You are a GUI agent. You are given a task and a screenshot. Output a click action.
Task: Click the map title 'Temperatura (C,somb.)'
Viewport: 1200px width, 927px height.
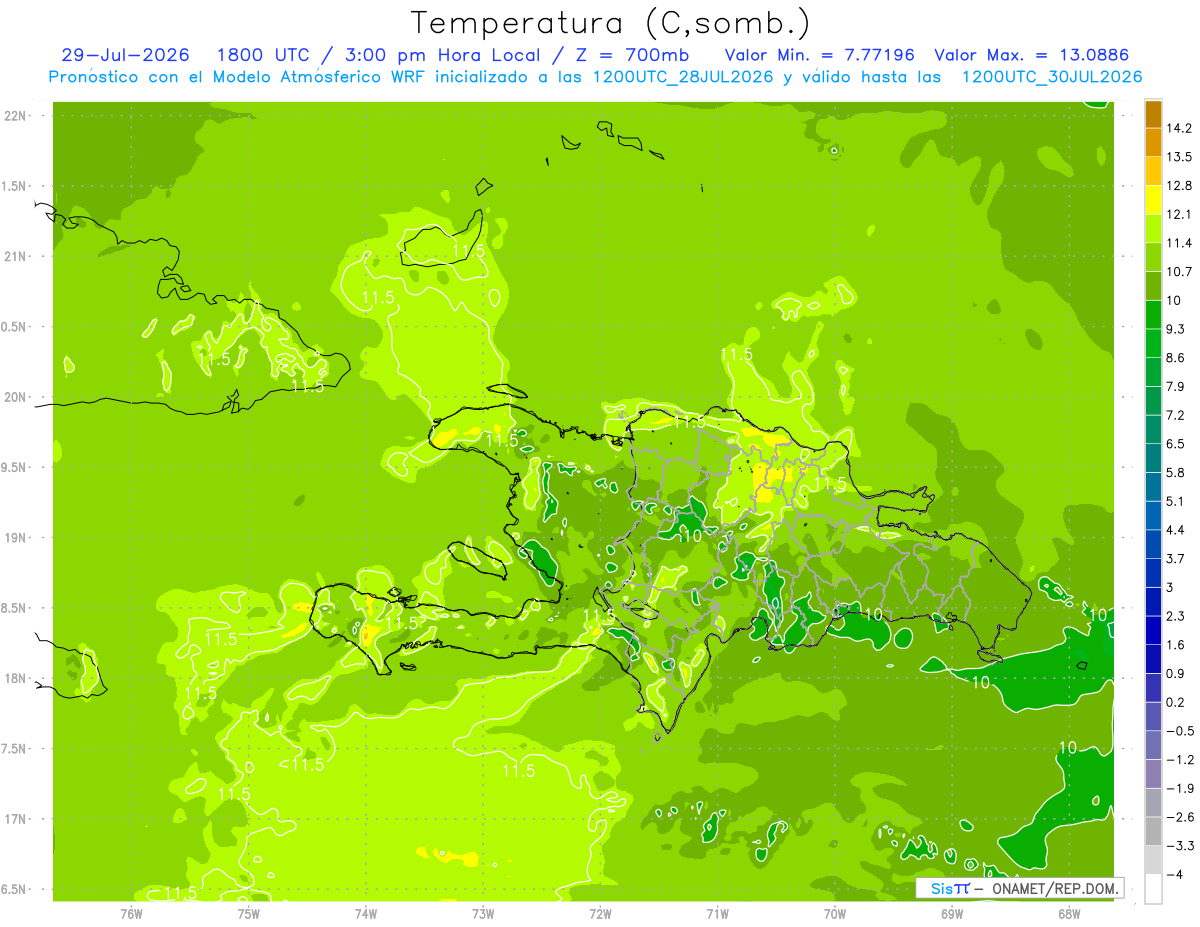click(611, 23)
